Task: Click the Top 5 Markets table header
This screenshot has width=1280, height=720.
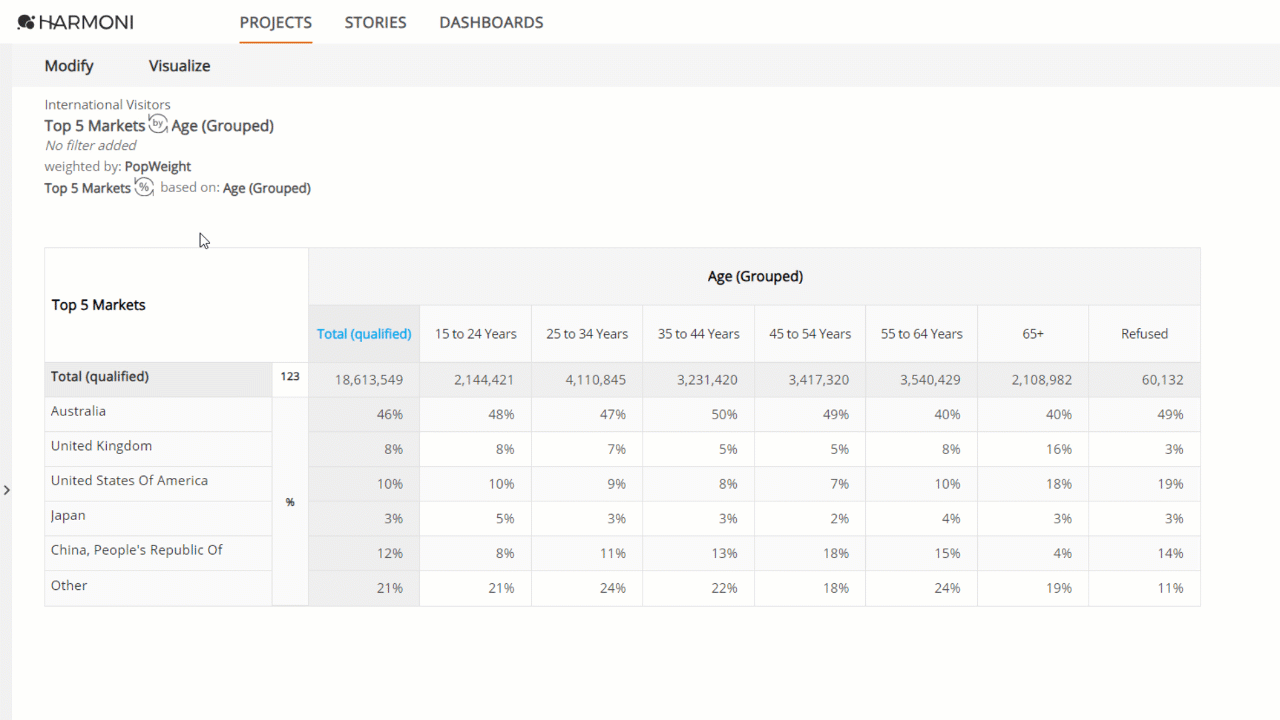Action: click(x=176, y=305)
